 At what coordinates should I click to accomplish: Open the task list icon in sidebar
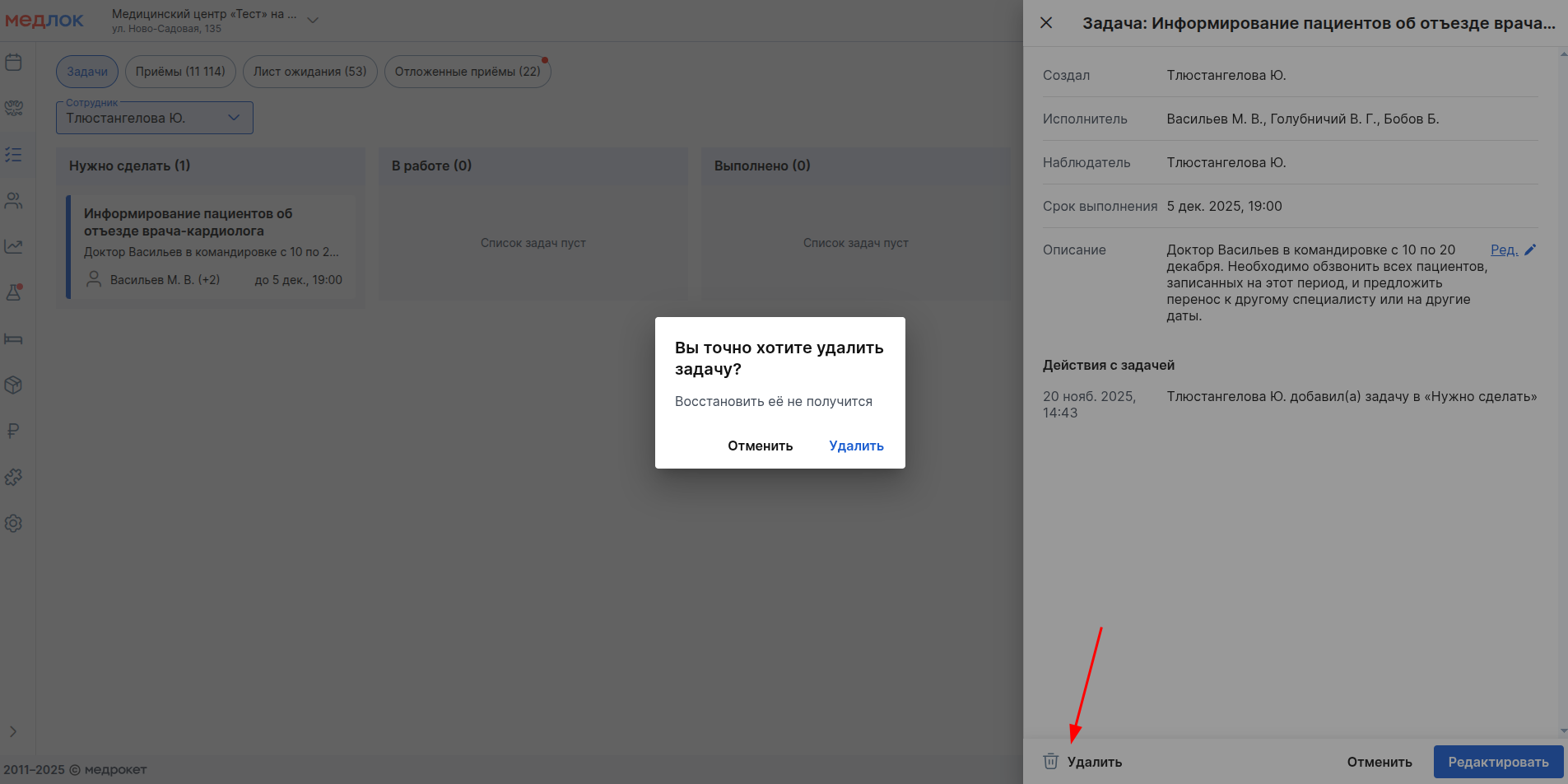click(x=14, y=155)
